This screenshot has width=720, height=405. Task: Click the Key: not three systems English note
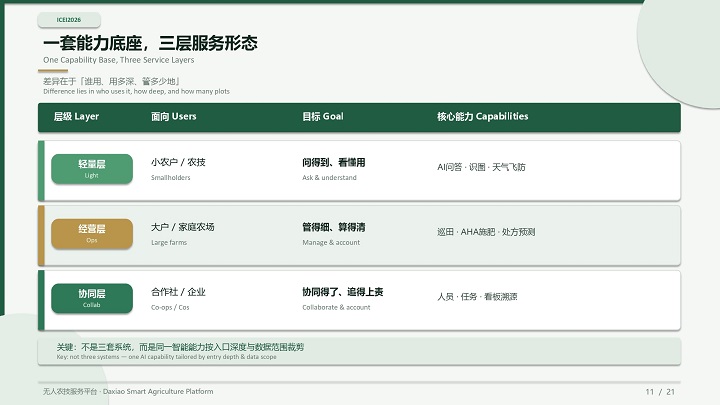[166, 357]
